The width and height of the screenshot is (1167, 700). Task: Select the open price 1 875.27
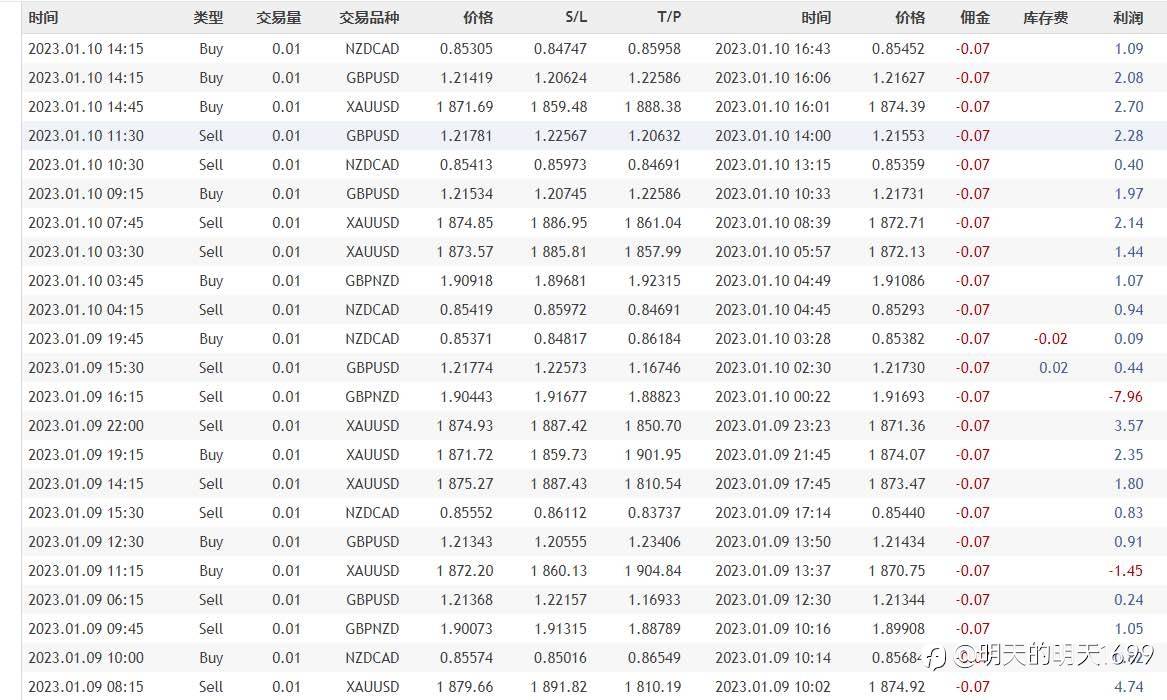(464, 484)
